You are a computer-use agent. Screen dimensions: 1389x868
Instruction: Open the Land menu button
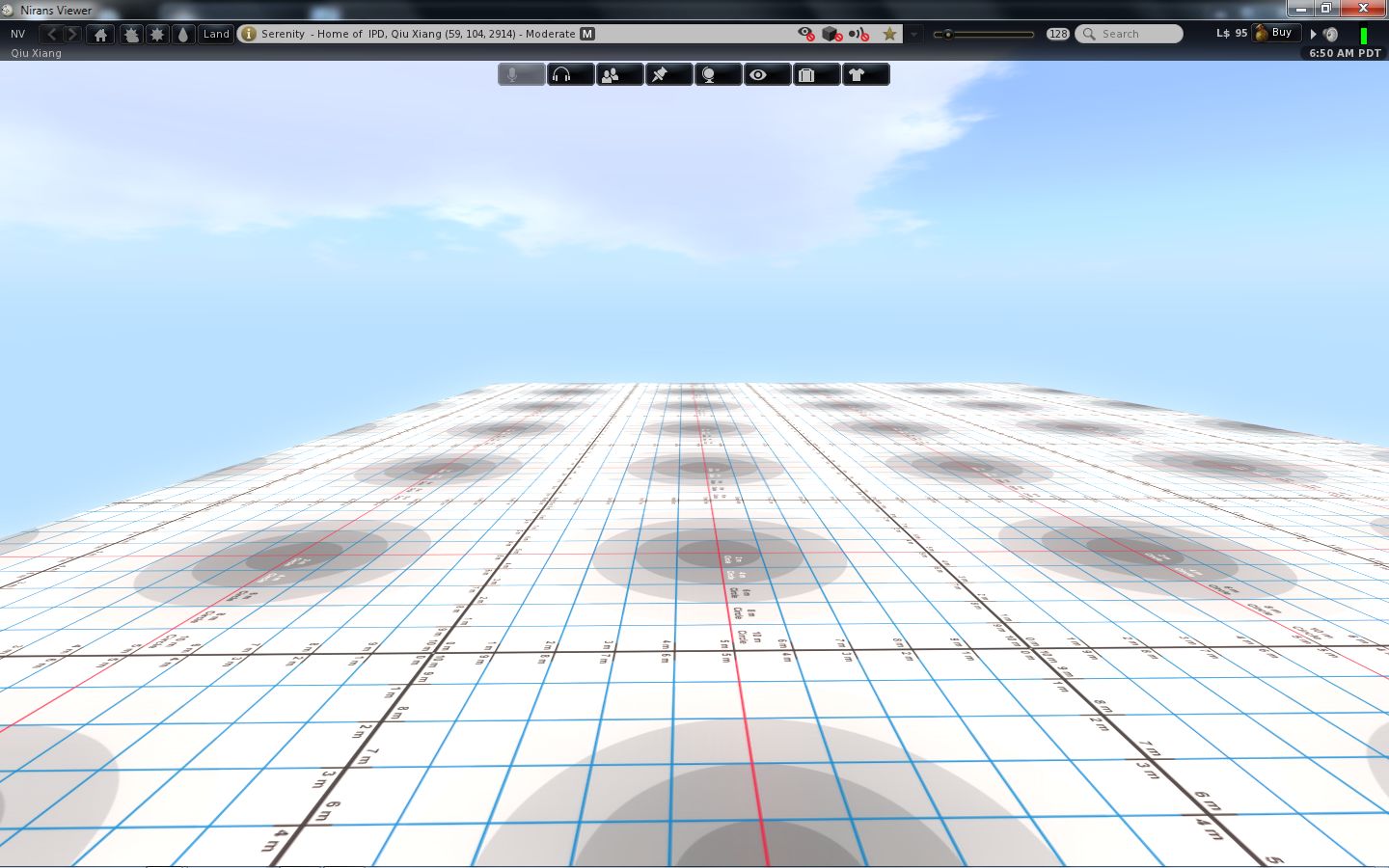(x=216, y=34)
